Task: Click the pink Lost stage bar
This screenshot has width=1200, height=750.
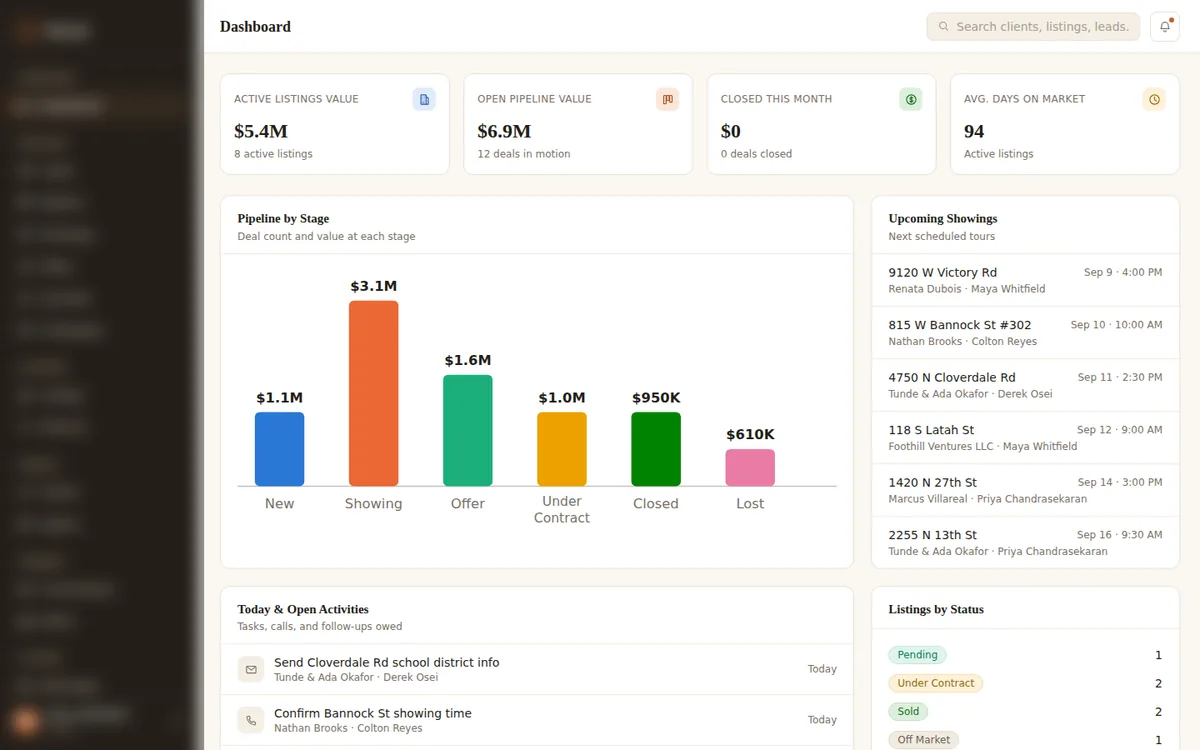Action: (750, 467)
